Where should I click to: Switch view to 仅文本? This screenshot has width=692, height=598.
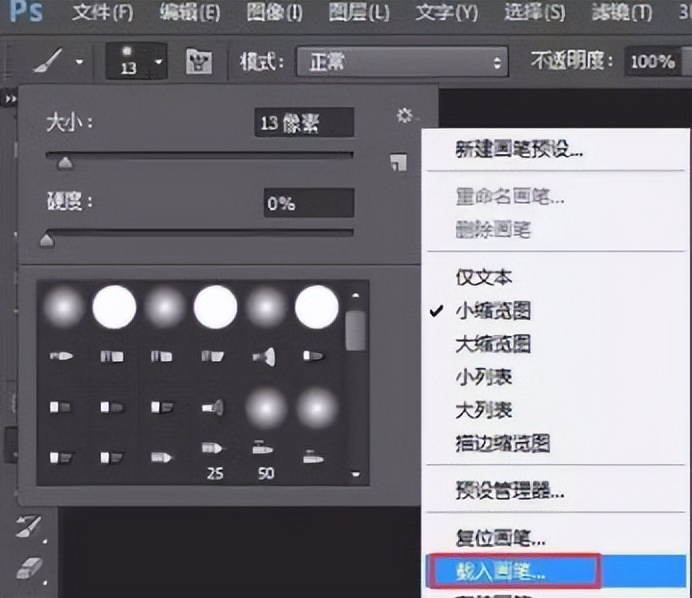coord(555,278)
